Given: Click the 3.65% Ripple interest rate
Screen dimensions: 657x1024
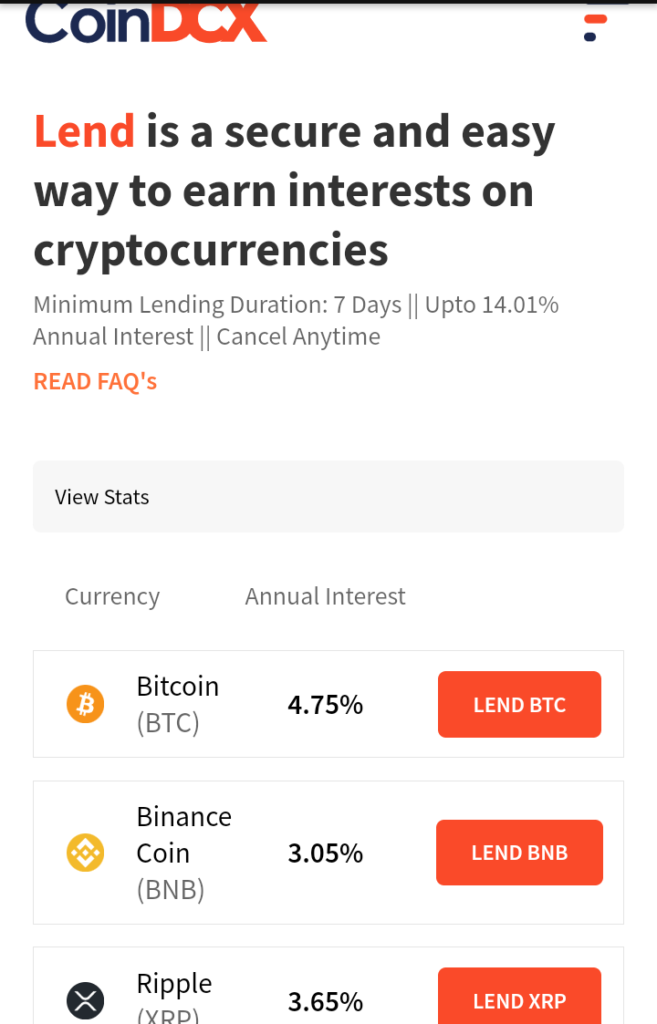Looking at the screenshot, I should pyautogui.click(x=325, y=1001).
